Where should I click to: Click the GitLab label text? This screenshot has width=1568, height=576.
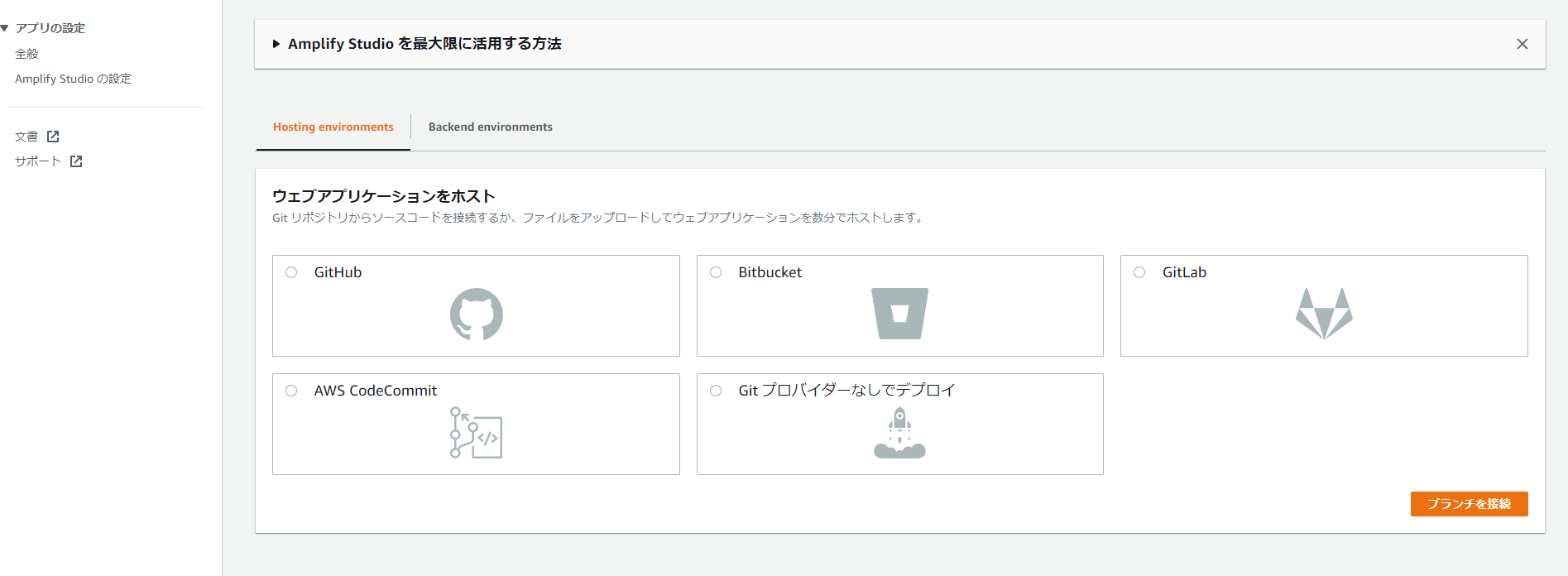pyautogui.click(x=1184, y=272)
